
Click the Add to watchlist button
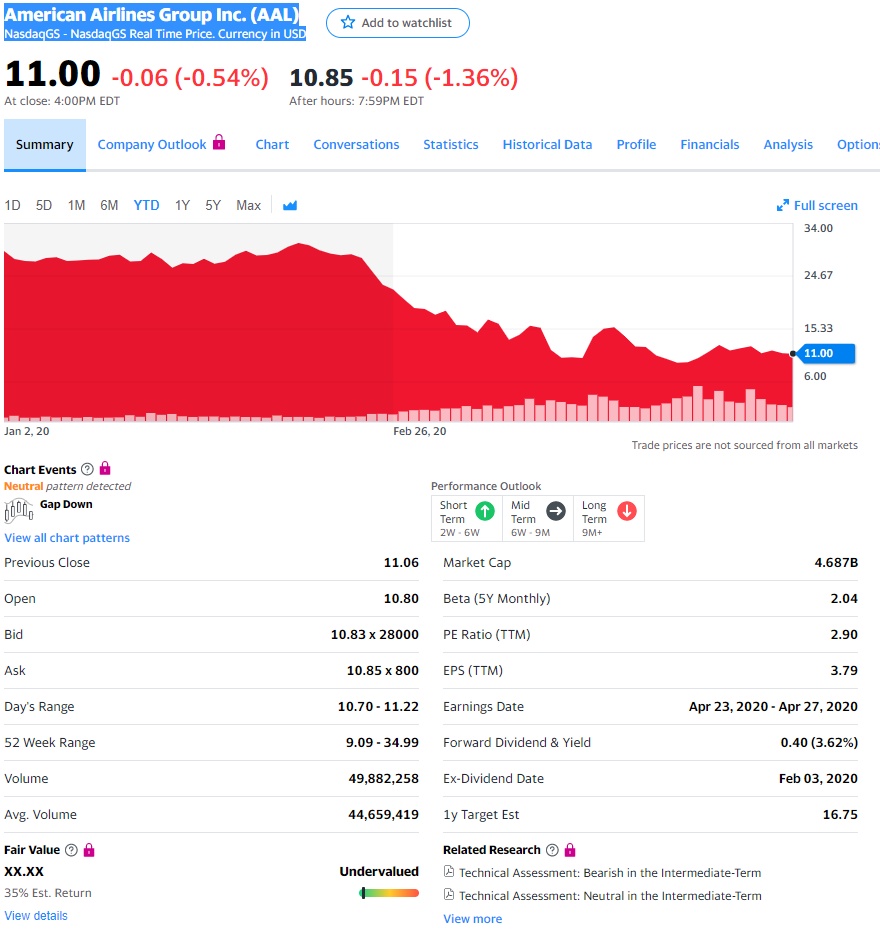398,23
